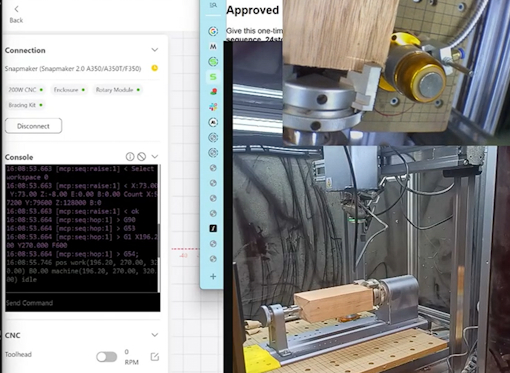Image resolution: width=510 pixels, height=373 pixels.
Task: Open the red and green icon in the sidebar
Action: (x=213, y=92)
